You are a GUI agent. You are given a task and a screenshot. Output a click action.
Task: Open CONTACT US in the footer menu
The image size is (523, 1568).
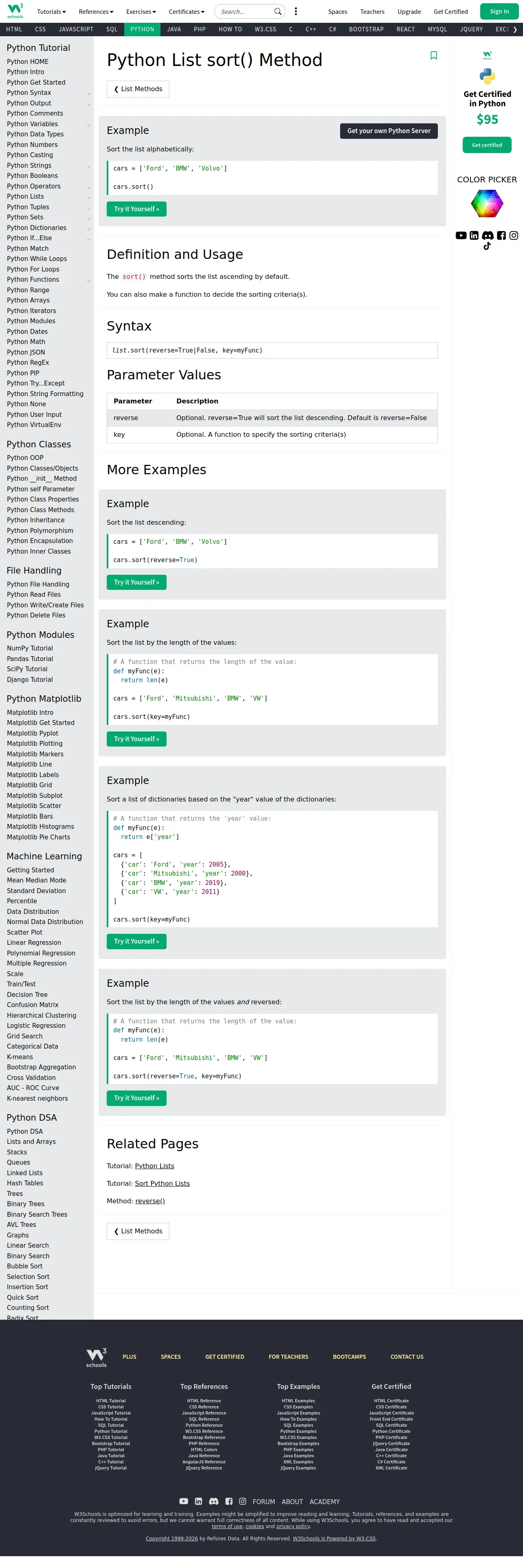(x=407, y=1357)
